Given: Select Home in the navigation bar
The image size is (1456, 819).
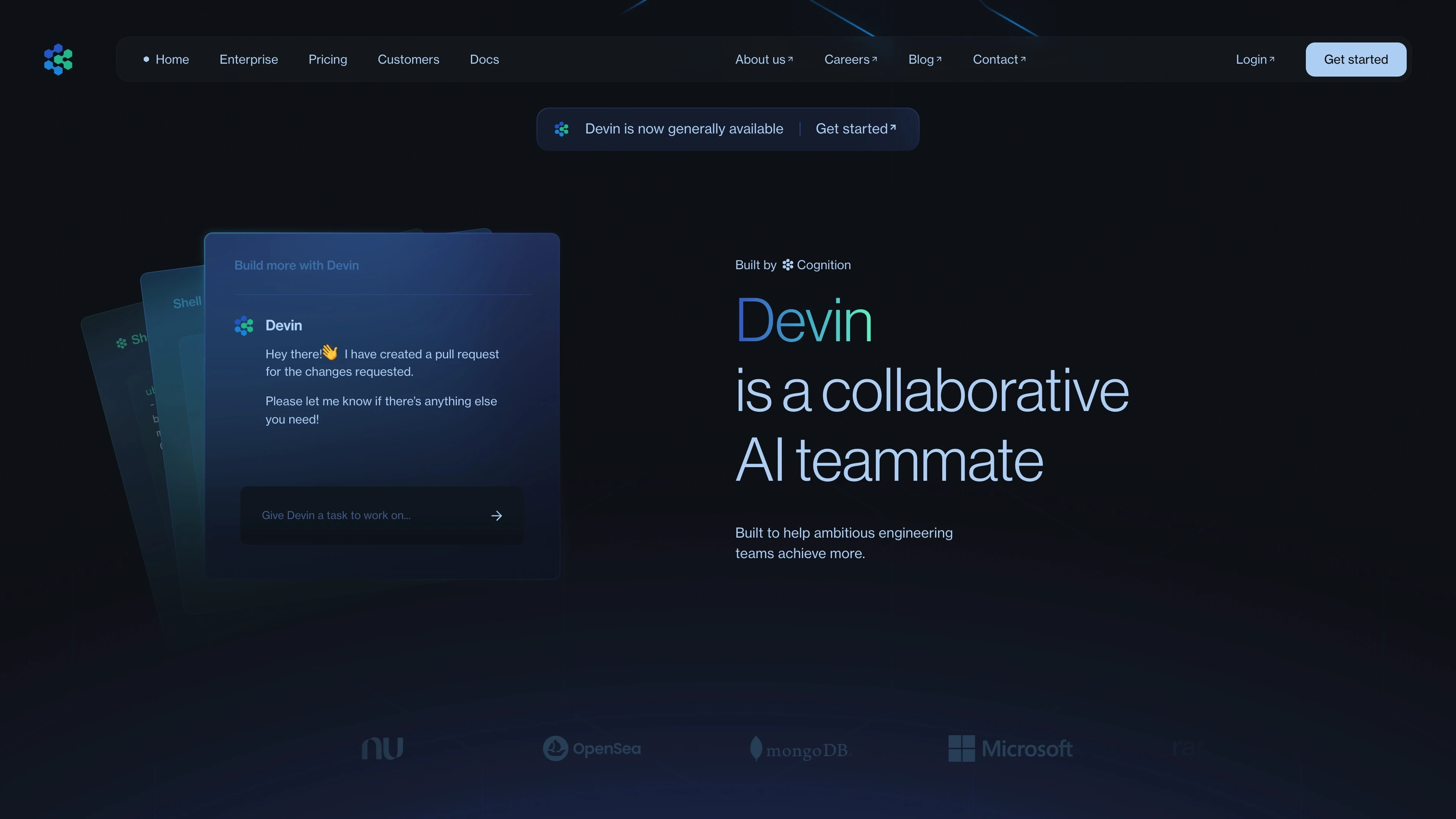Looking at the screenshot, I should [x=172, y=60].
